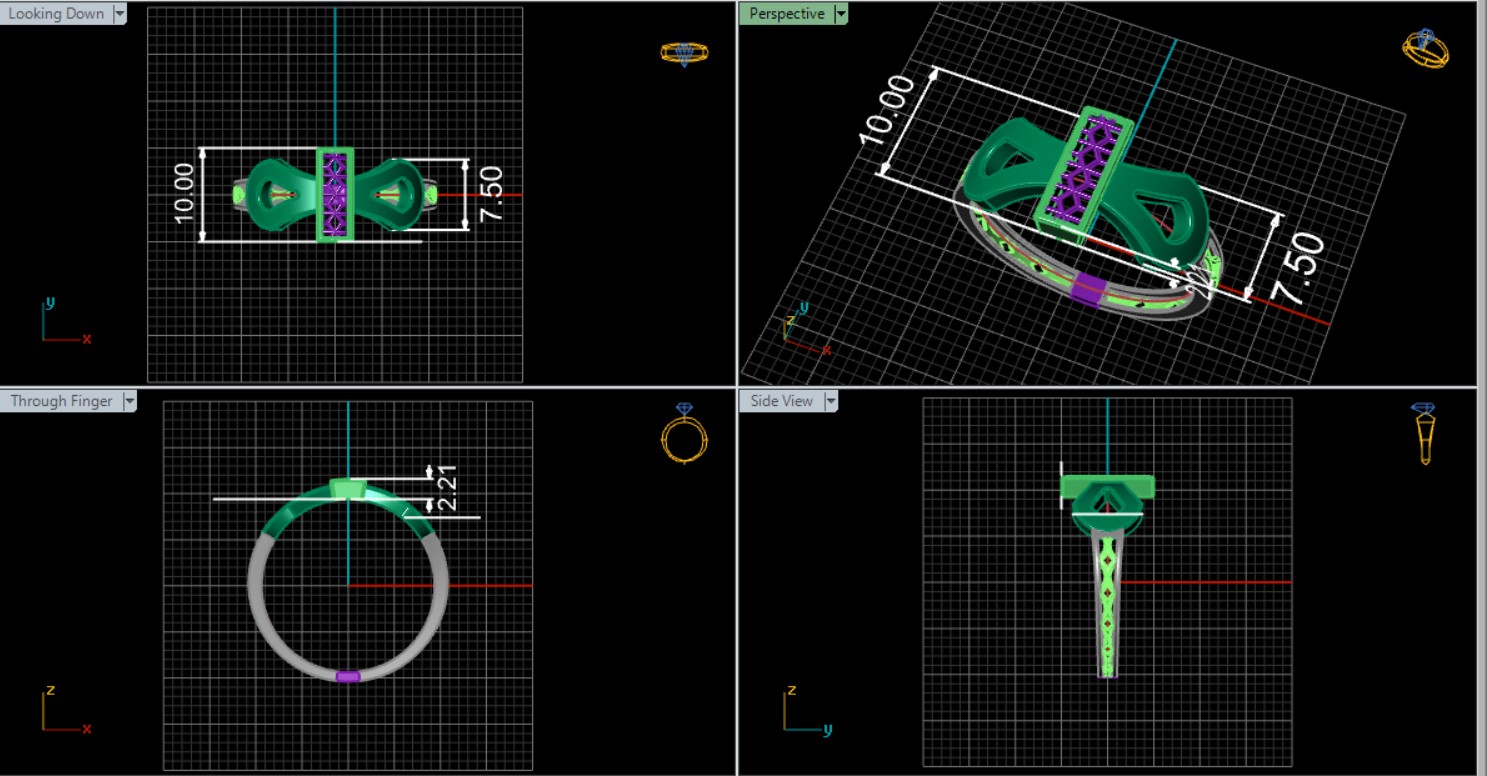Select the 2.21 dimension in Through Finger view
Screen dimensions: 1487x776
tap(446, 487)
